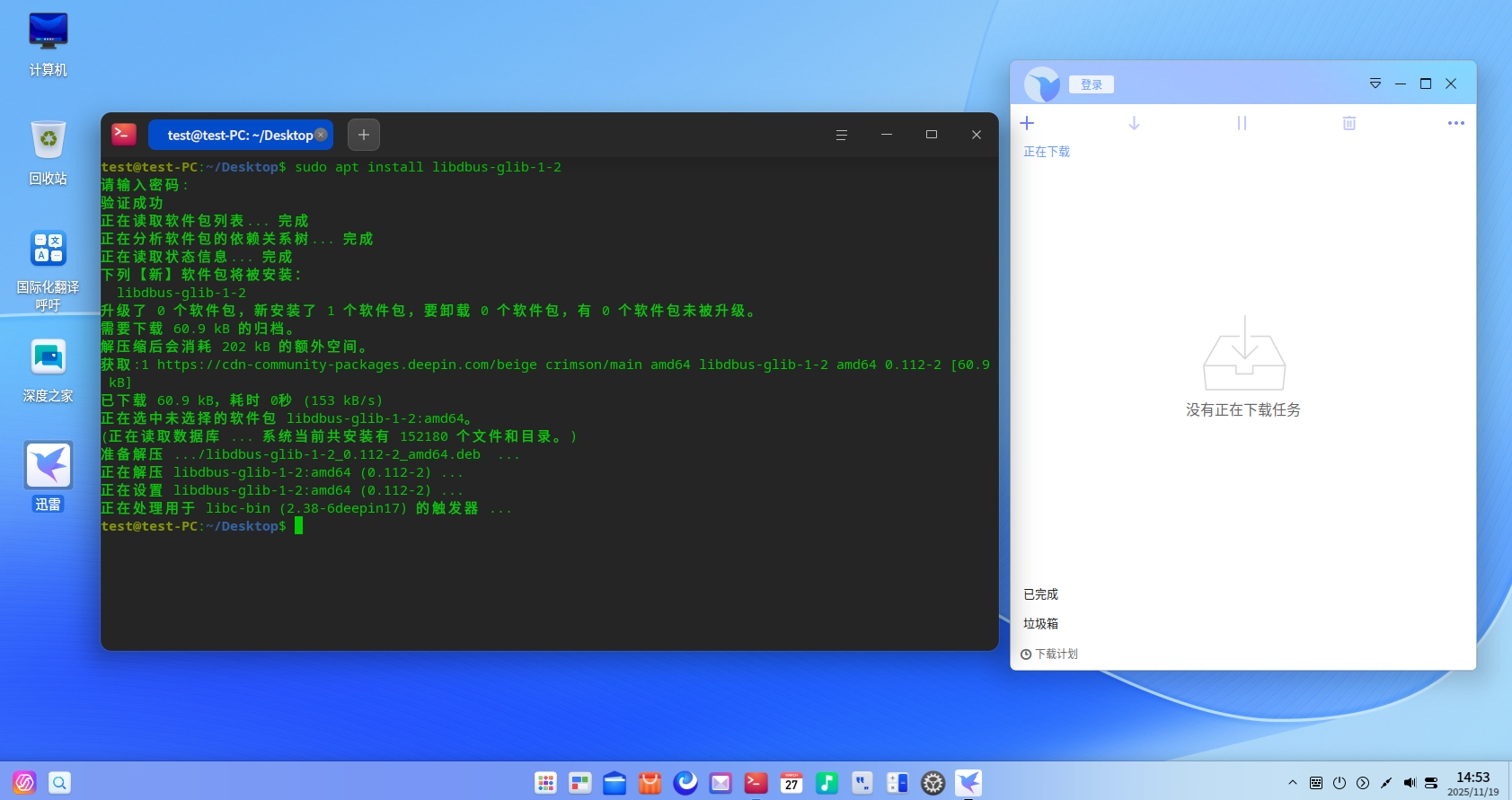This screenshot has height=800, width=1512.
Task: Open the app store bag icon in the dock
Action: pyautogui.click(x=650, y=783)
